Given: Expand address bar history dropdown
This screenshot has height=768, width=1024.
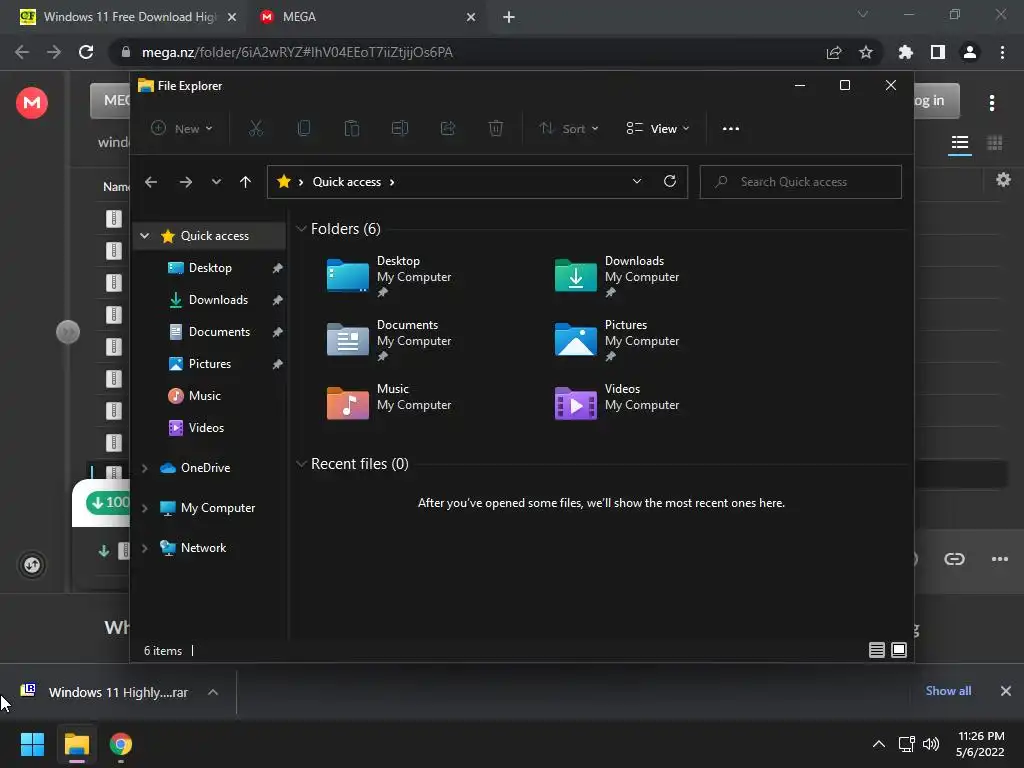Looking at the screenshot, I should point(637,182).
